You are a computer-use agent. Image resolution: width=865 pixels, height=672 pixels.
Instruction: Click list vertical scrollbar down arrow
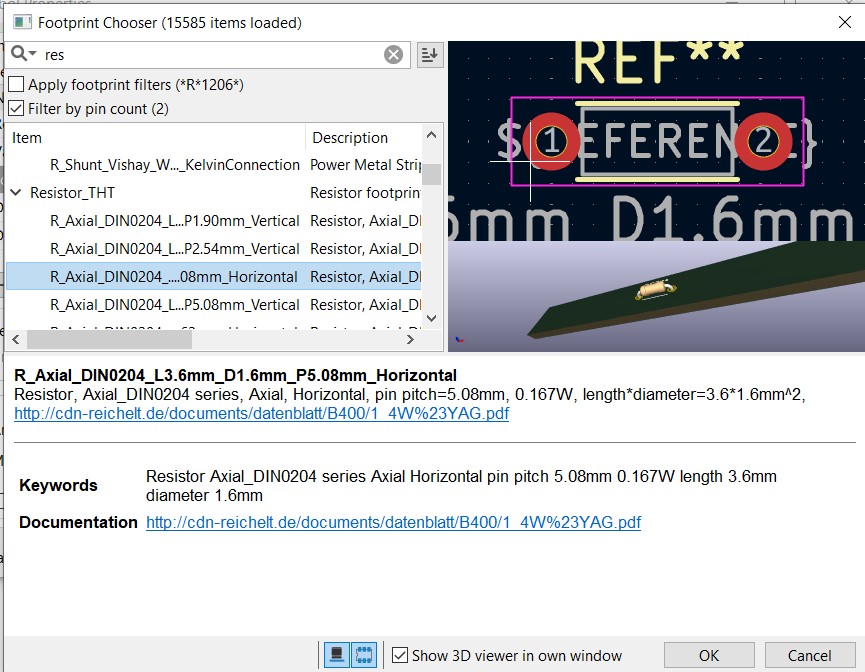pos(431,318)
